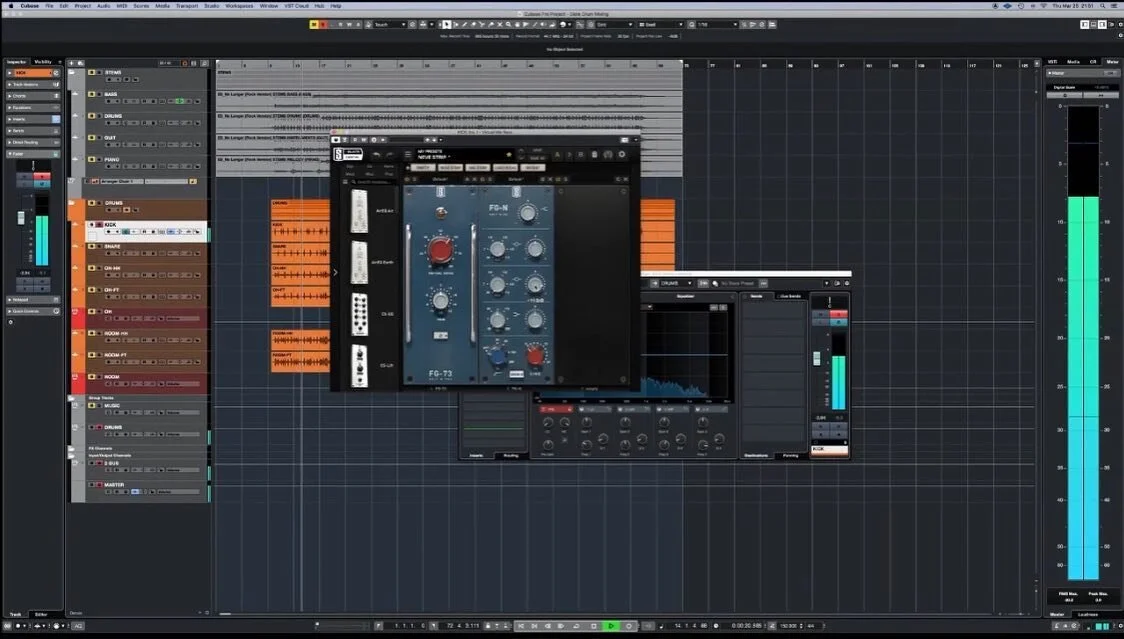The image size is (1124, 639).
Task: Expand the plugin browser side arrow
Action: (x=335, y=273)
